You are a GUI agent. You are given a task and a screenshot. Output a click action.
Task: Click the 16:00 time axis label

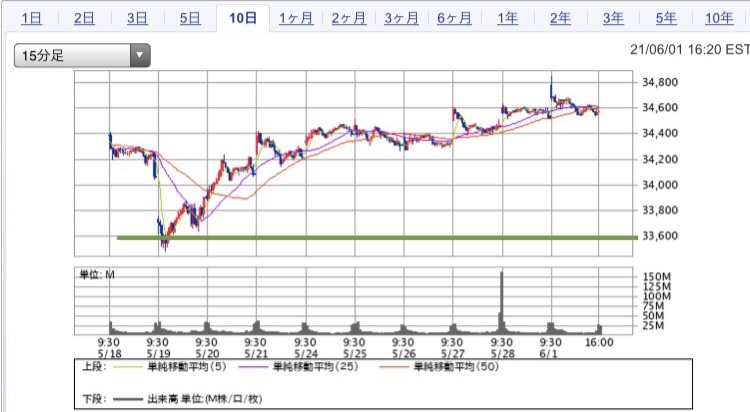[x=599, y=343]
